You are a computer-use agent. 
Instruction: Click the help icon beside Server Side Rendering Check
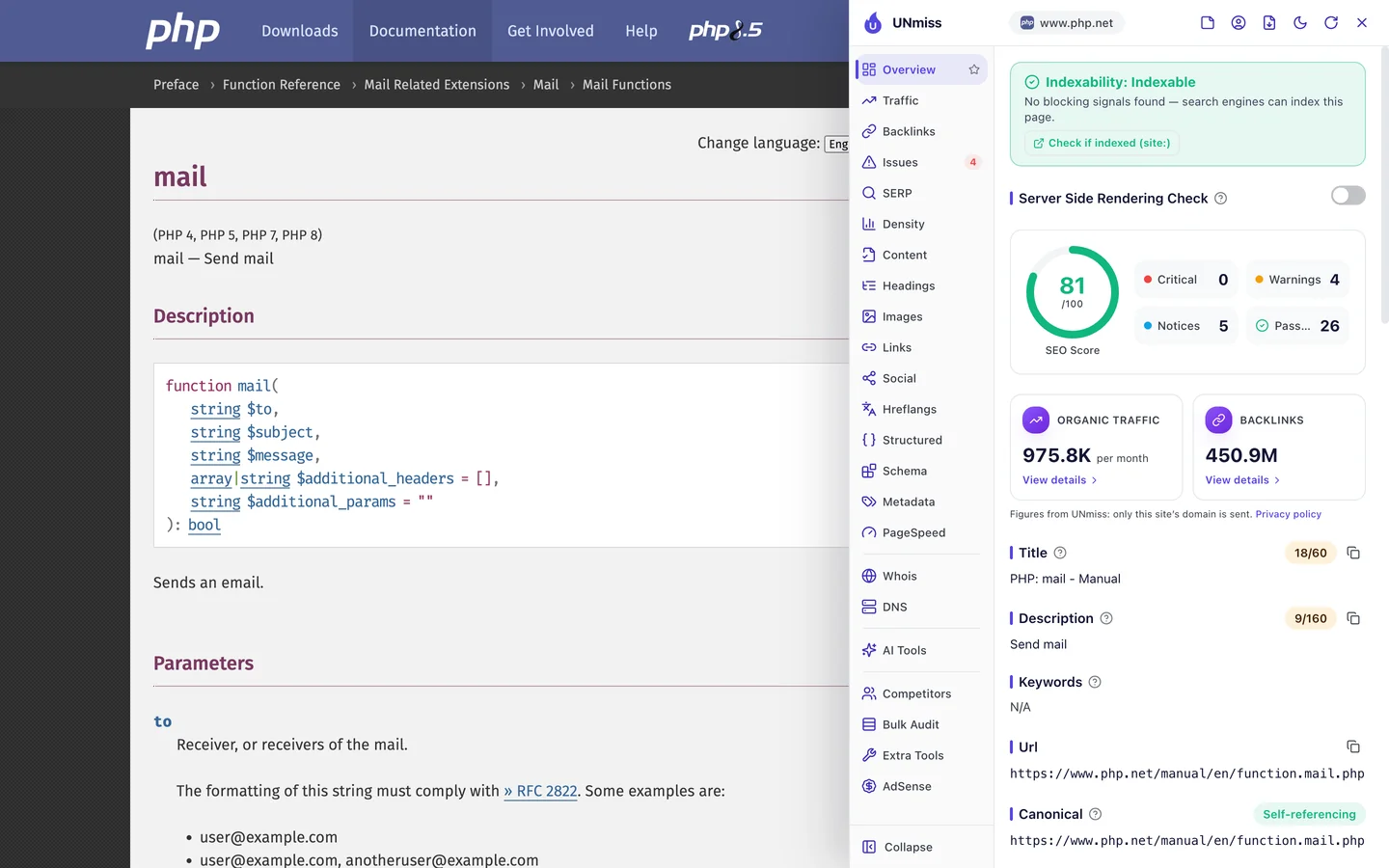1220,199
